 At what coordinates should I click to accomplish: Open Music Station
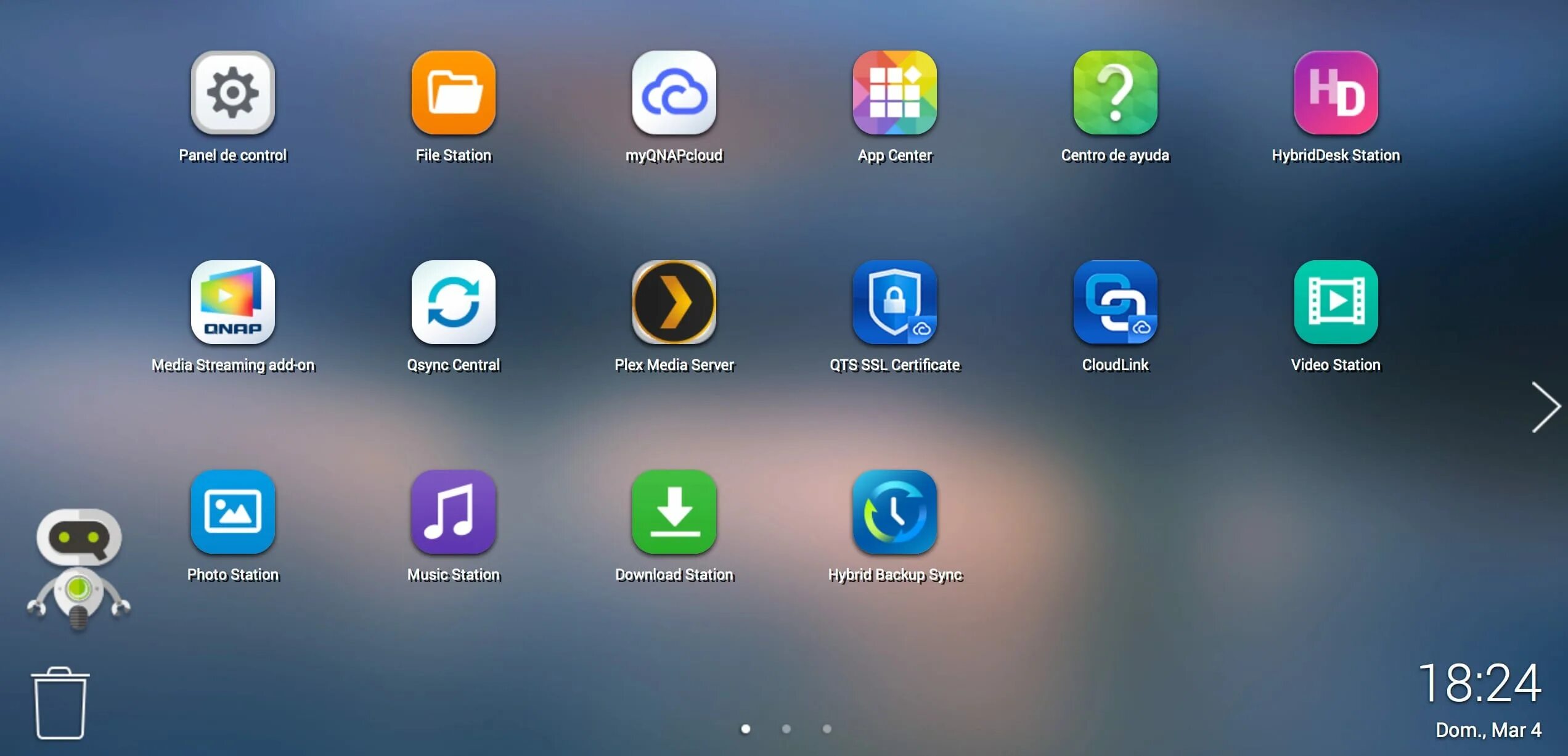tap(453, 512)
